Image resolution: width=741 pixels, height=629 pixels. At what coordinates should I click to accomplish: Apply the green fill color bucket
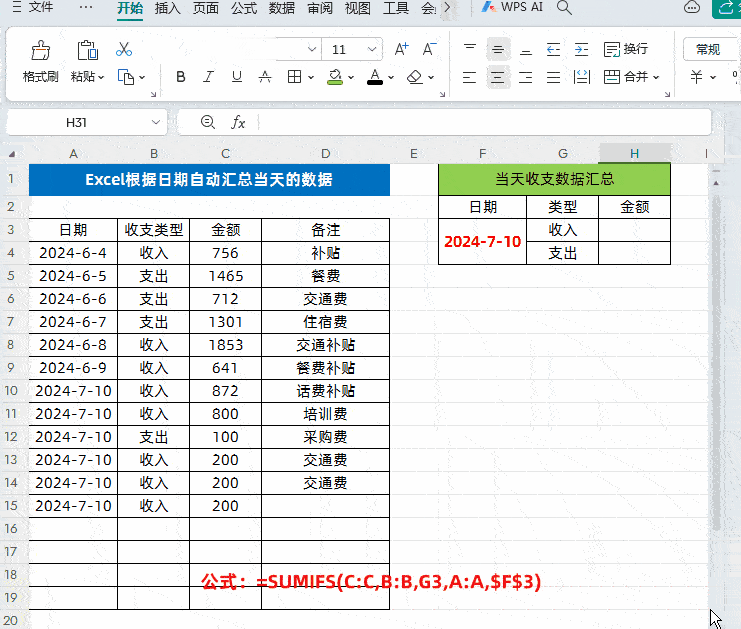click(335, 77)
